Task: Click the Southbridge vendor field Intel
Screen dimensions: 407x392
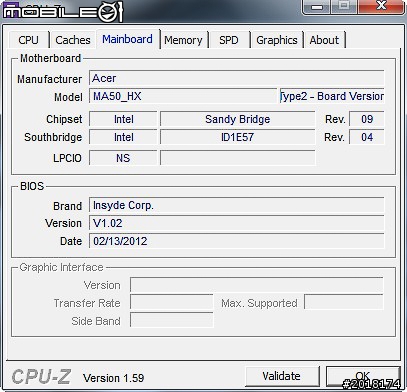Action: 123,137
